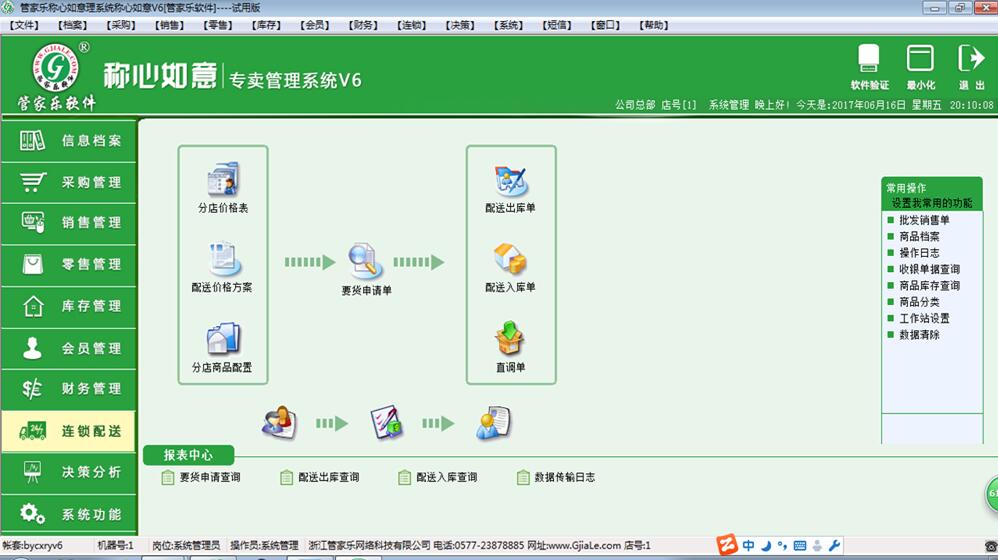Open 要货申请查询 report link
Screen dimensions: 998x560
coord(201,477)
